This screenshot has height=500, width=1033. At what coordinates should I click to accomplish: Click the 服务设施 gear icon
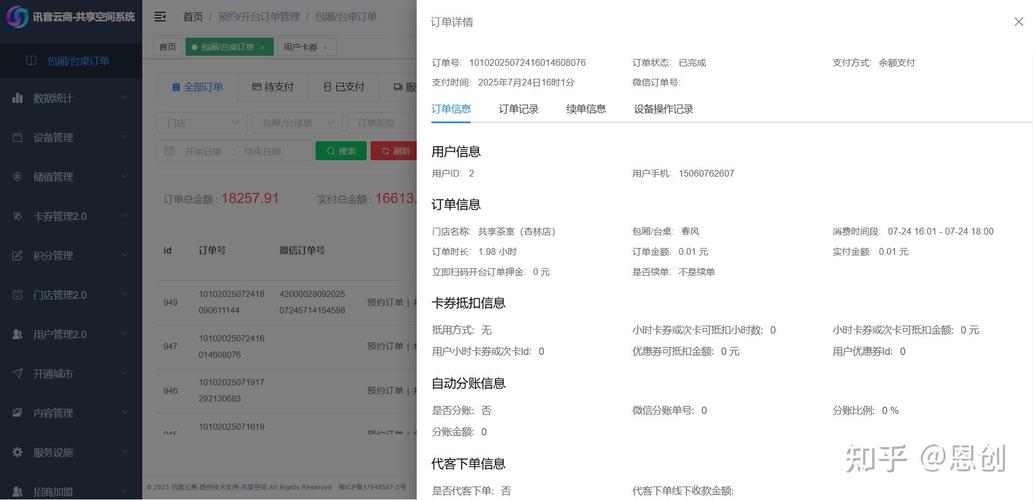coord(18,453)
